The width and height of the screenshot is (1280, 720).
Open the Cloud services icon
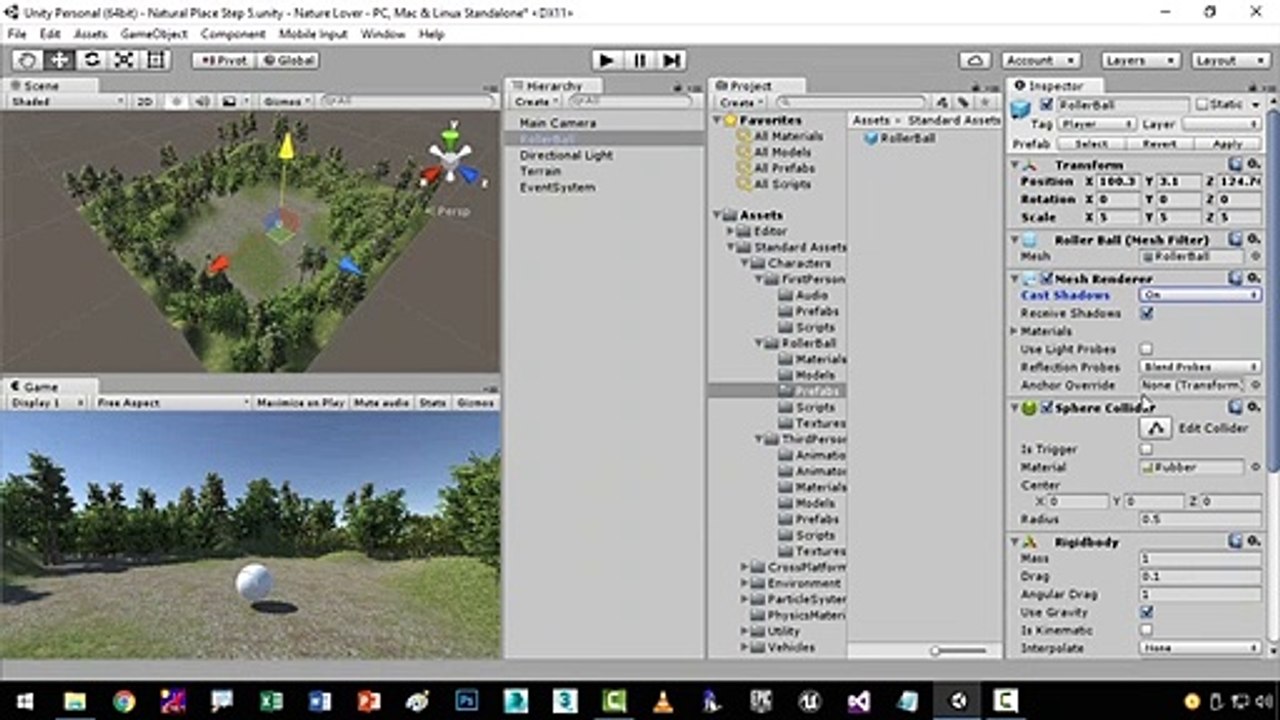coord(975,60)
